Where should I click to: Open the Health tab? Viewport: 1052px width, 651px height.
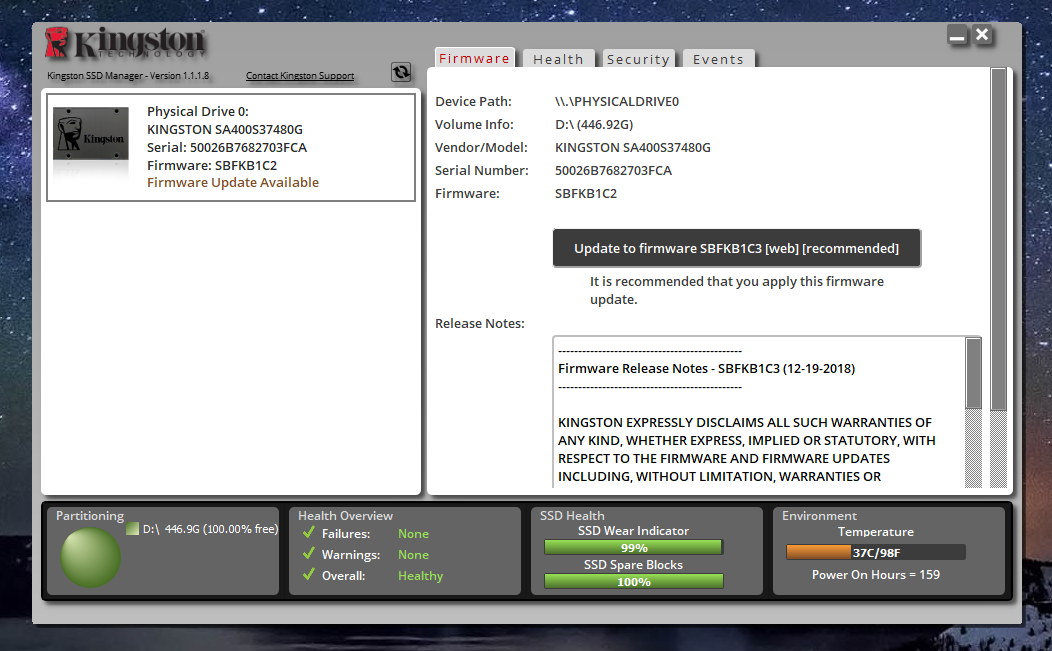[x=558, y=59]
